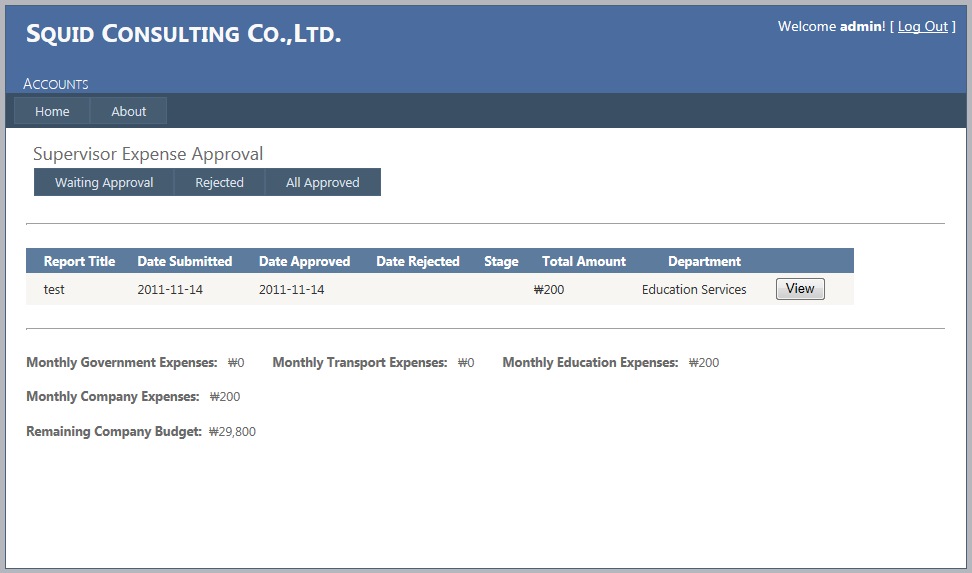The image size is (972, 573).
Task: Open the About menu item
Action: click(x=128, y=112)
